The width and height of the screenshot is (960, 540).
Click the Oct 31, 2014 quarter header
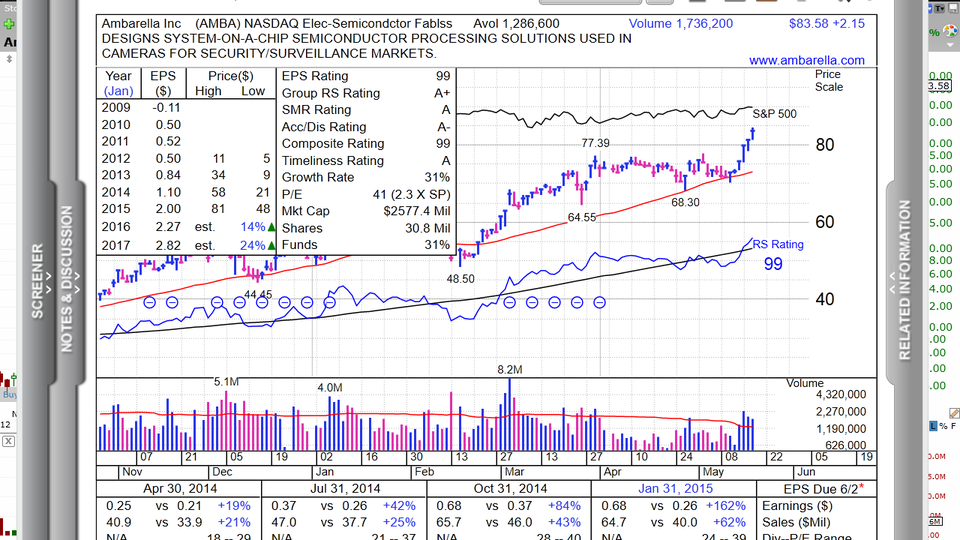(x=510, y=489)
